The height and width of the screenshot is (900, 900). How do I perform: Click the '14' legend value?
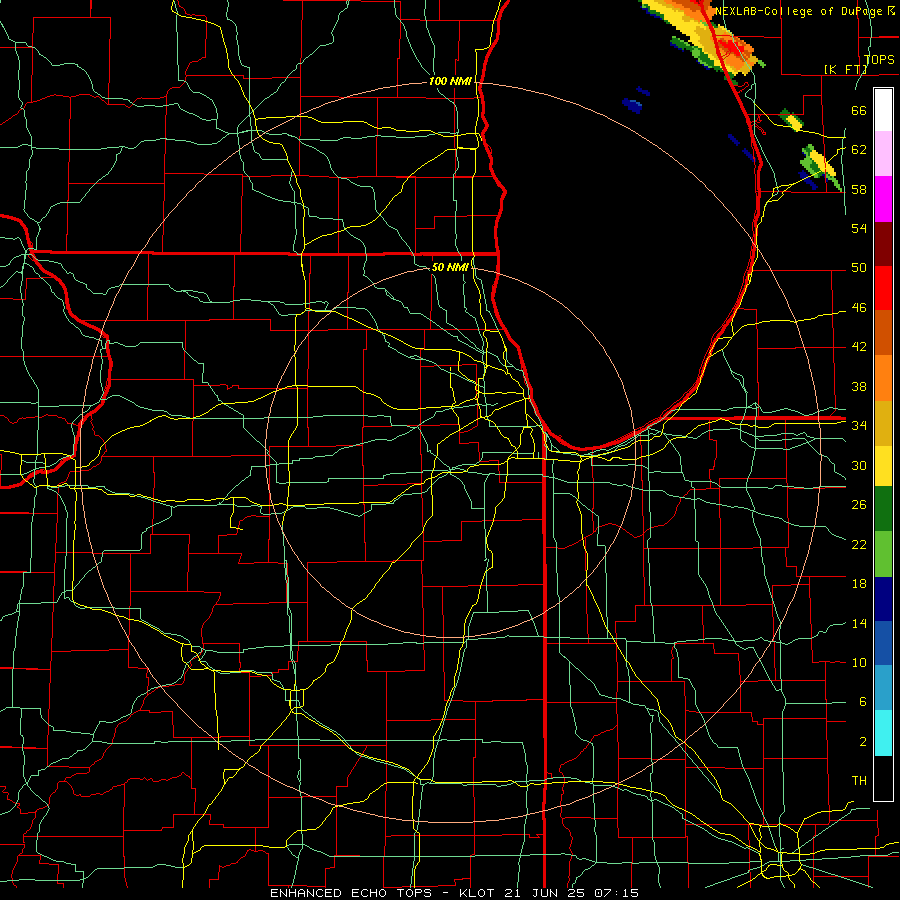(859, 623)
